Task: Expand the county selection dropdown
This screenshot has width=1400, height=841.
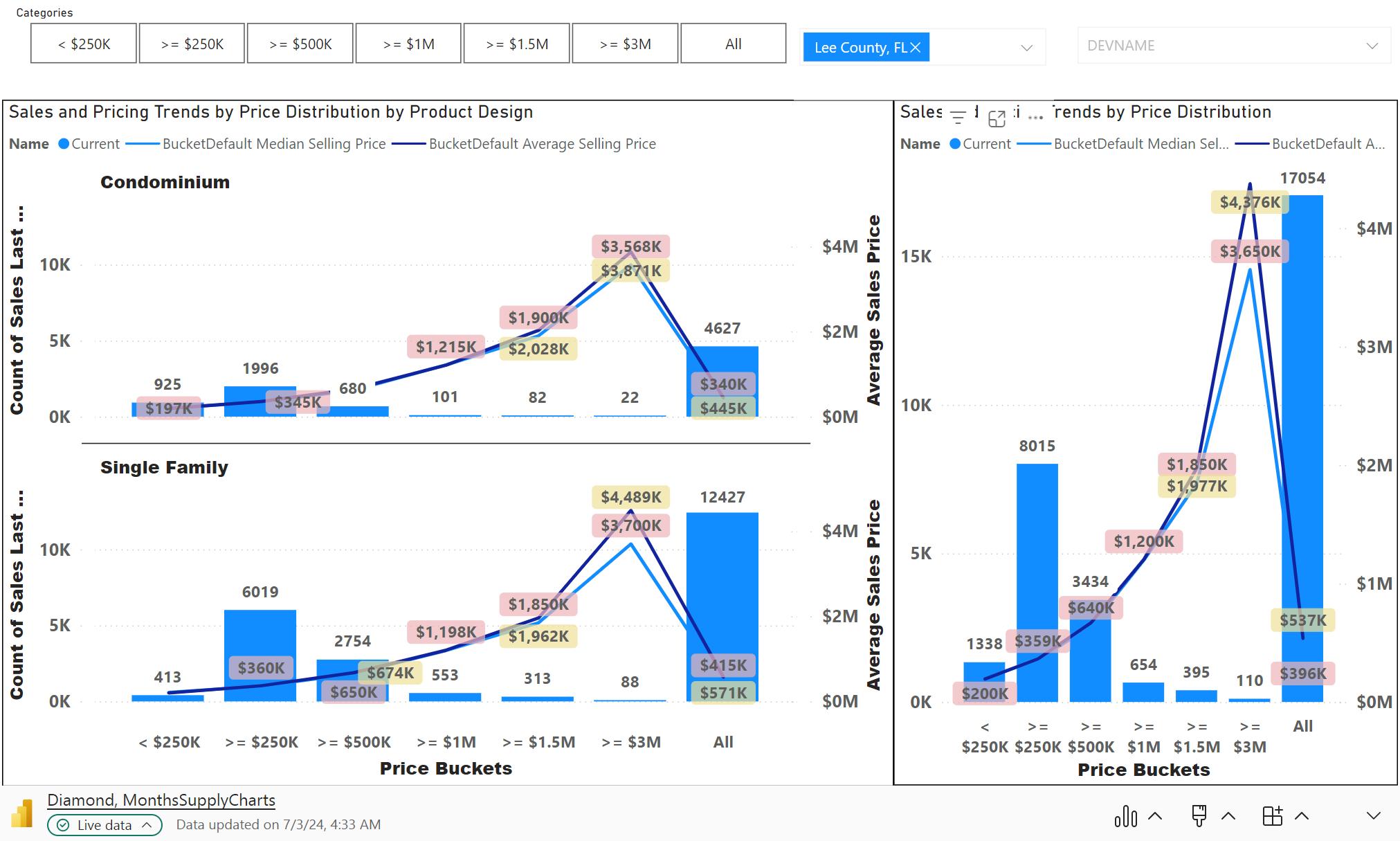Action: 1026,48
